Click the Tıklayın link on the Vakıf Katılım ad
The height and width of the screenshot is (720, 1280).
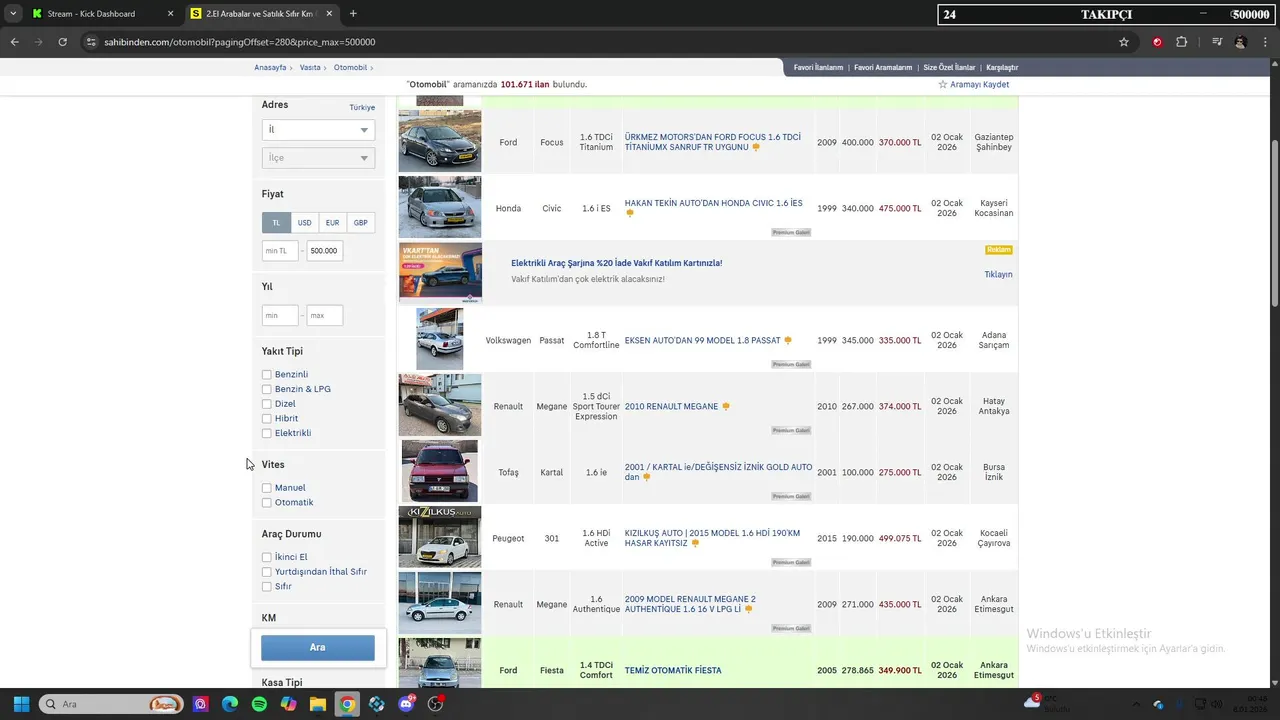(998, 275)
